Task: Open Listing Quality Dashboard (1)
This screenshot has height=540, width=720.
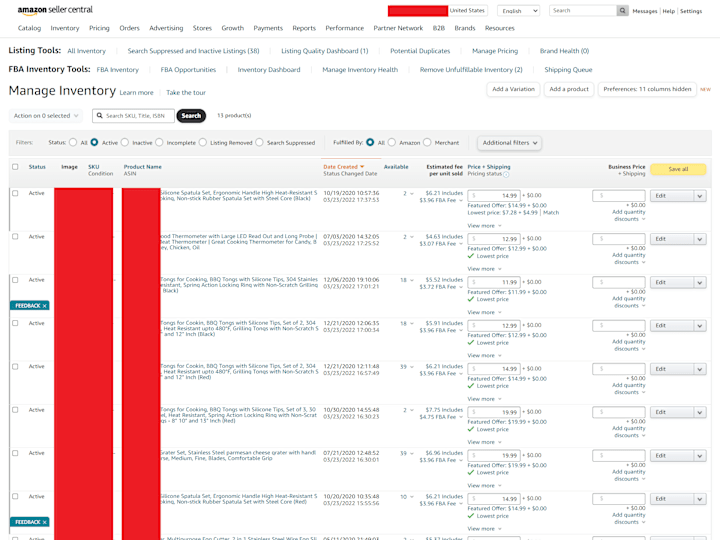Action: click(325, 51)
